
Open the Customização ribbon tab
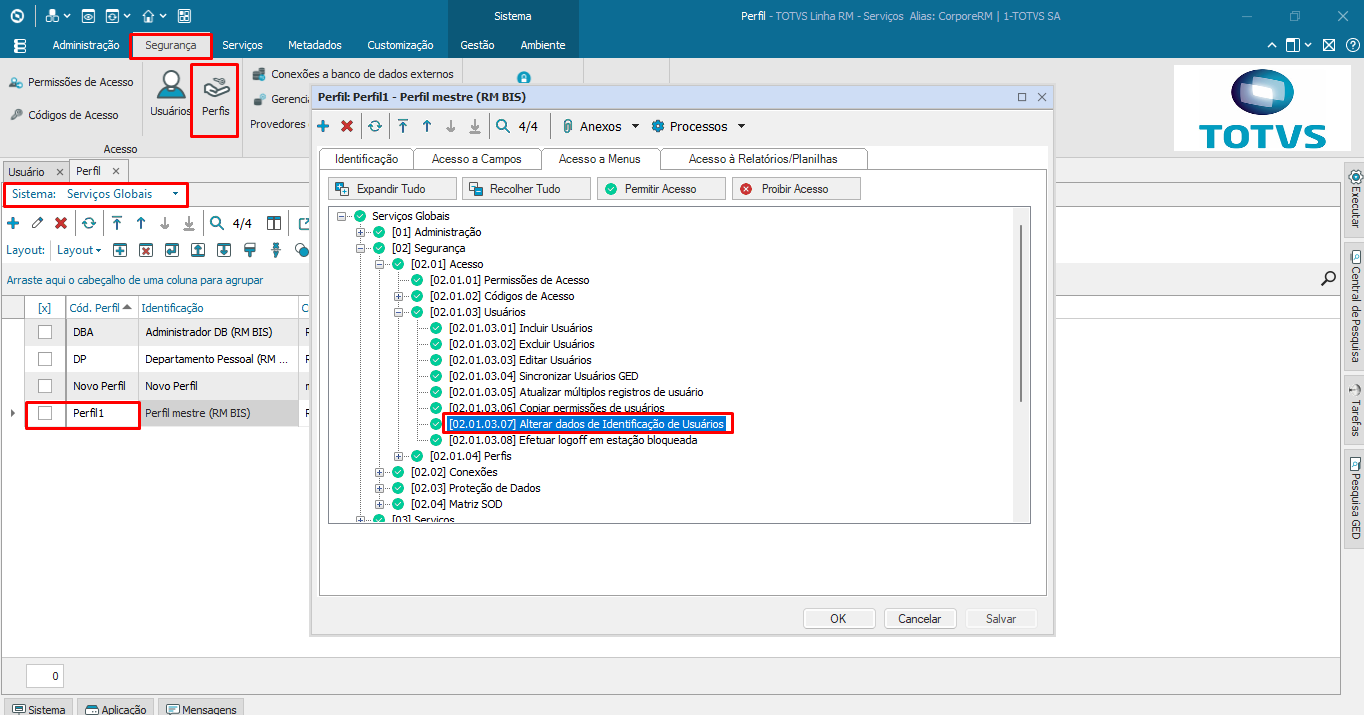(400, 45)
